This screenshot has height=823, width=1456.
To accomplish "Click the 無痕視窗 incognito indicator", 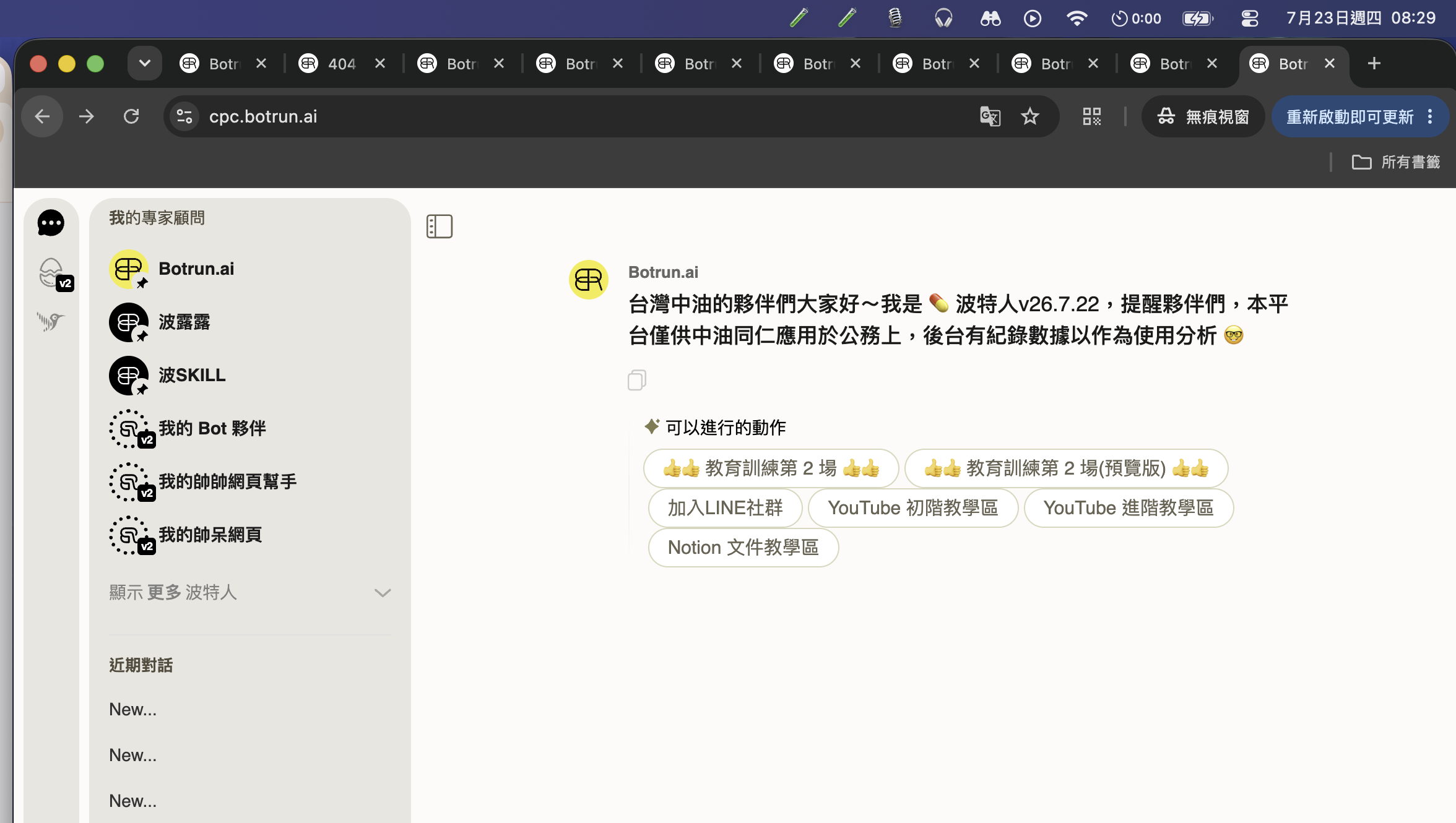I will point(1203,116).
